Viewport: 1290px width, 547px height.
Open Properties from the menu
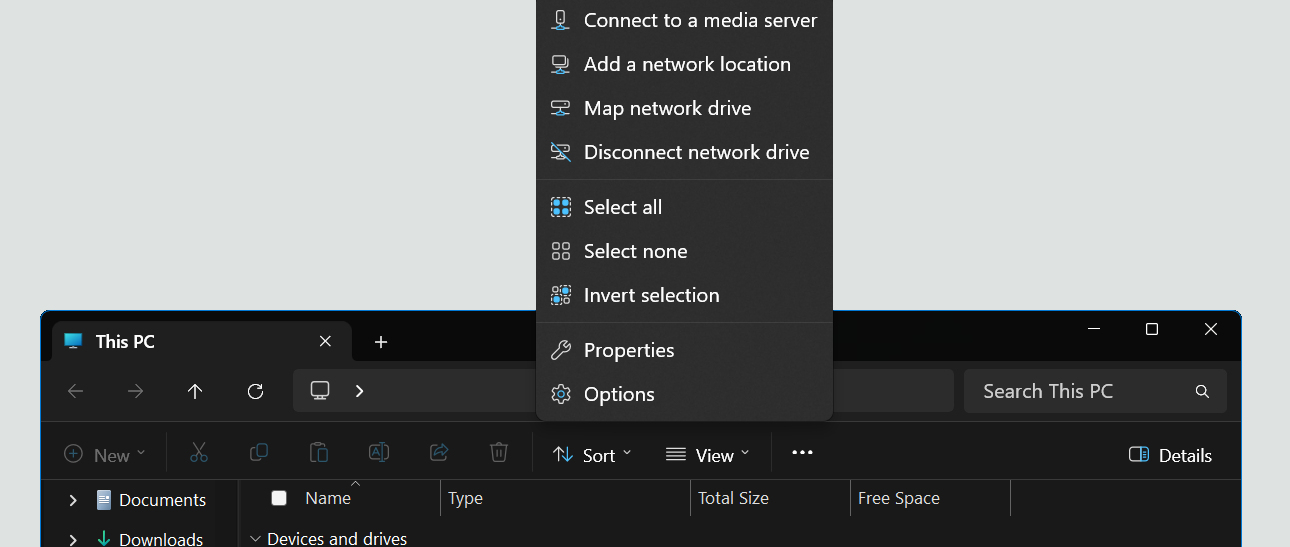(684, 350)
